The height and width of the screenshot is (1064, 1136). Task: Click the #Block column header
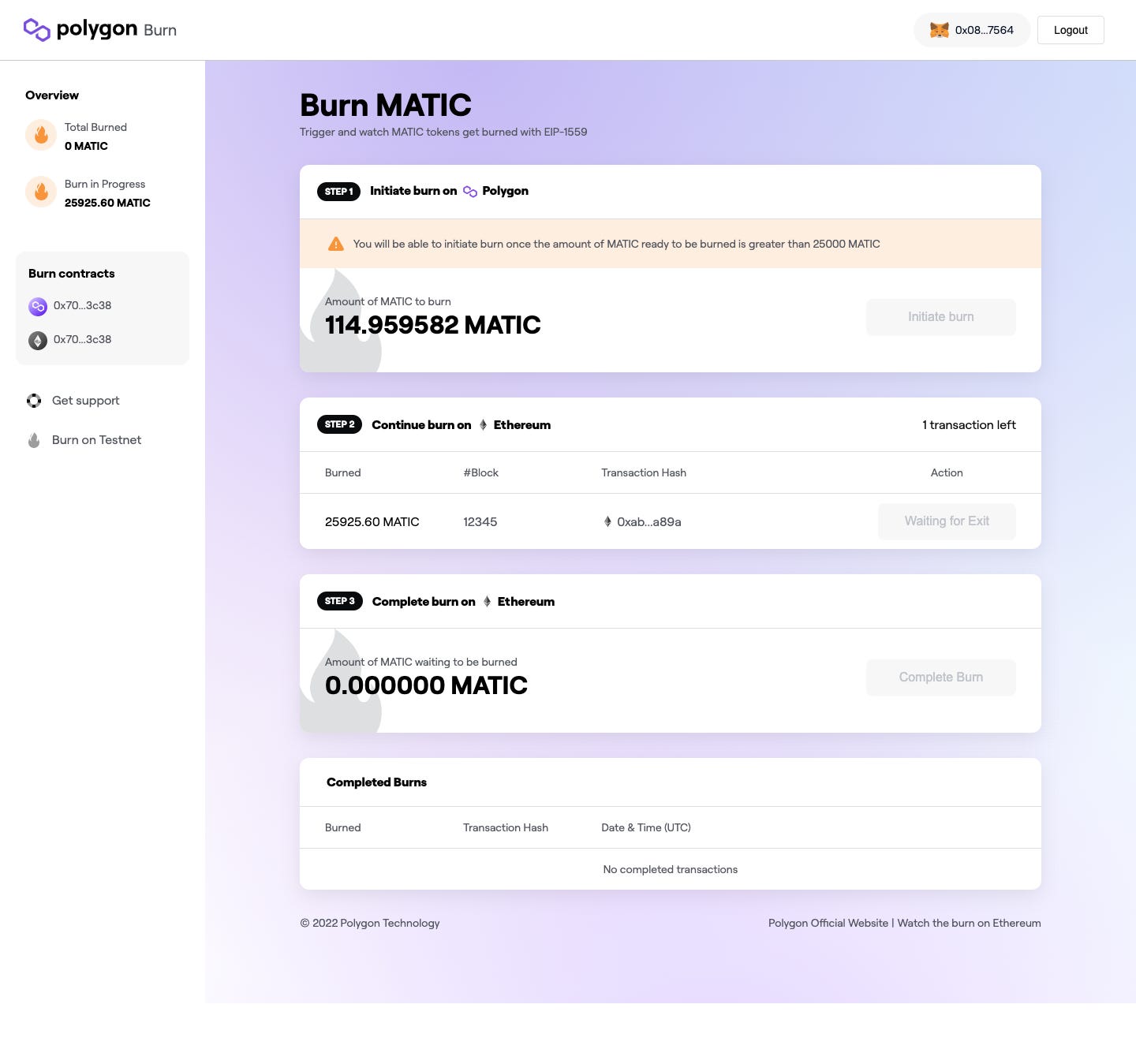tap(481, 472)
